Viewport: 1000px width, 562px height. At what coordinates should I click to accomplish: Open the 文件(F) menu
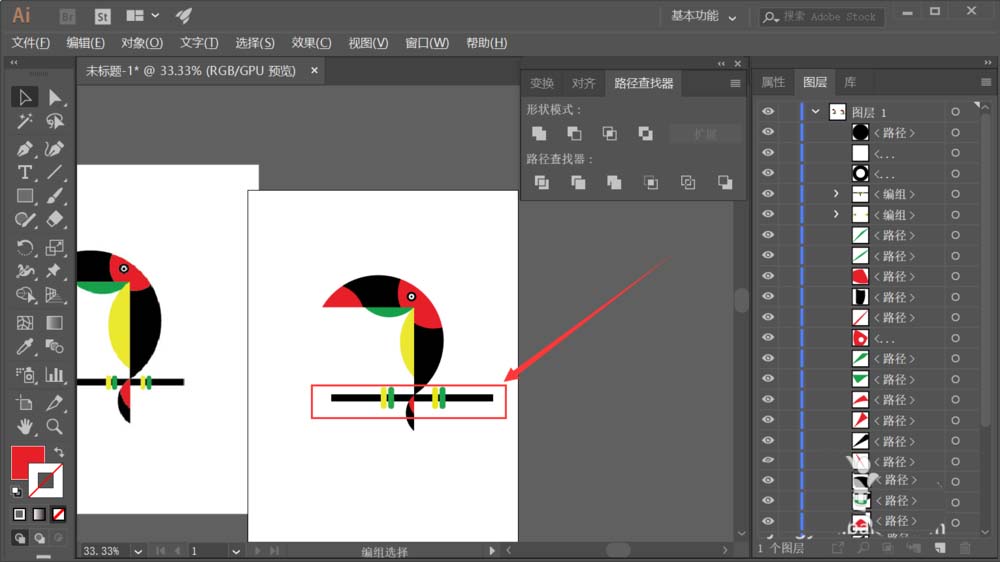click(31, 43)
